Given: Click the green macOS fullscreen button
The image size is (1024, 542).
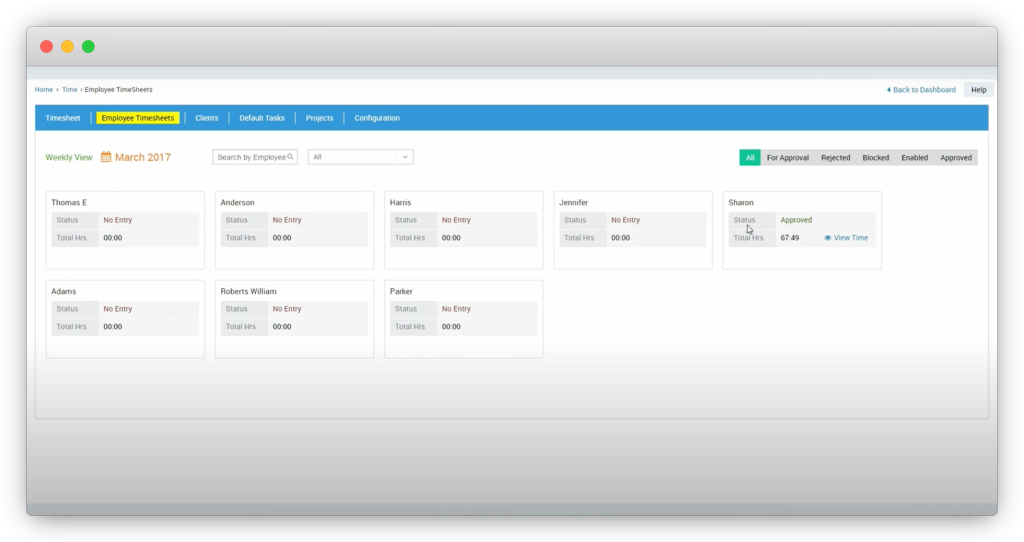Looking at the screenshot, I should (x=88, y=46).
